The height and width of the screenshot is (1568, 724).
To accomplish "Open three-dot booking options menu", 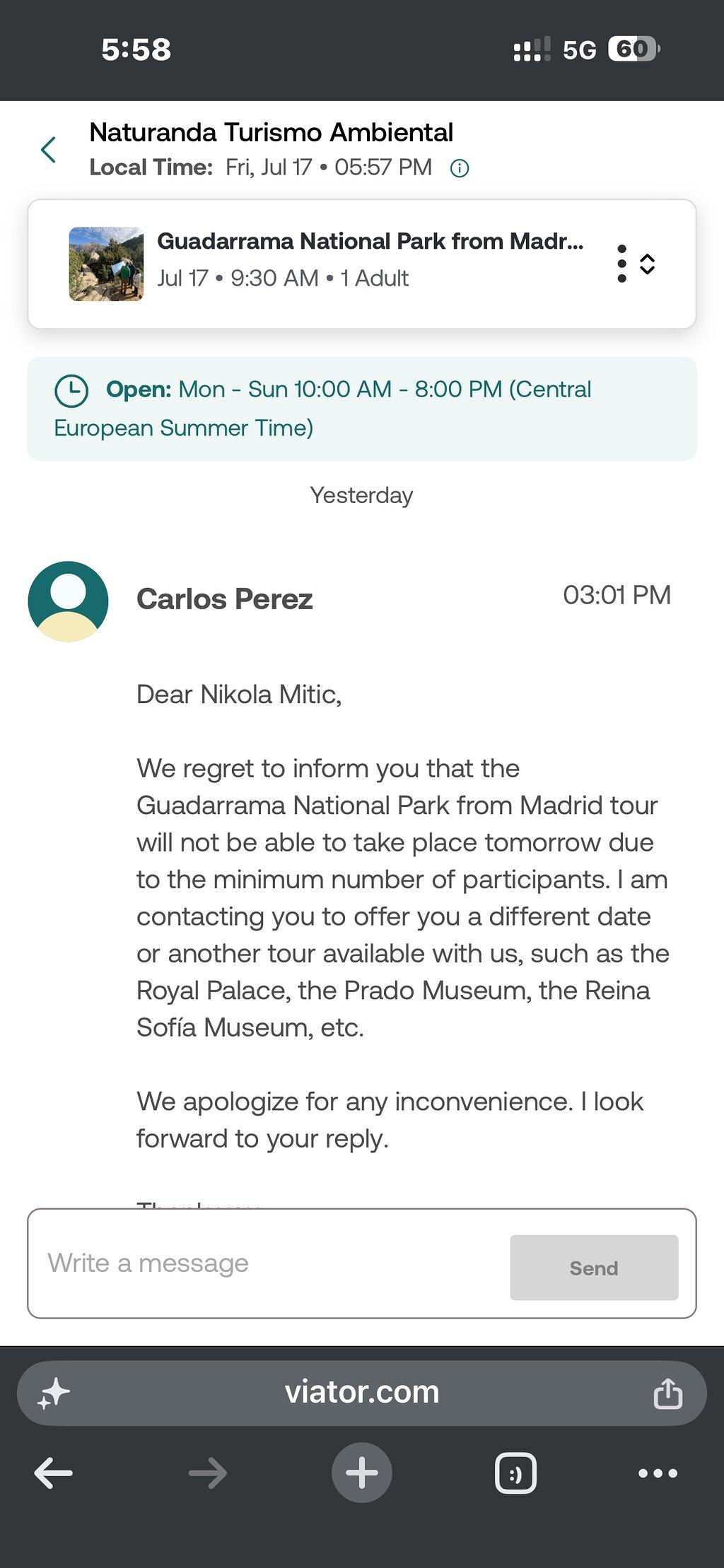I will click(x=621, y=264).
